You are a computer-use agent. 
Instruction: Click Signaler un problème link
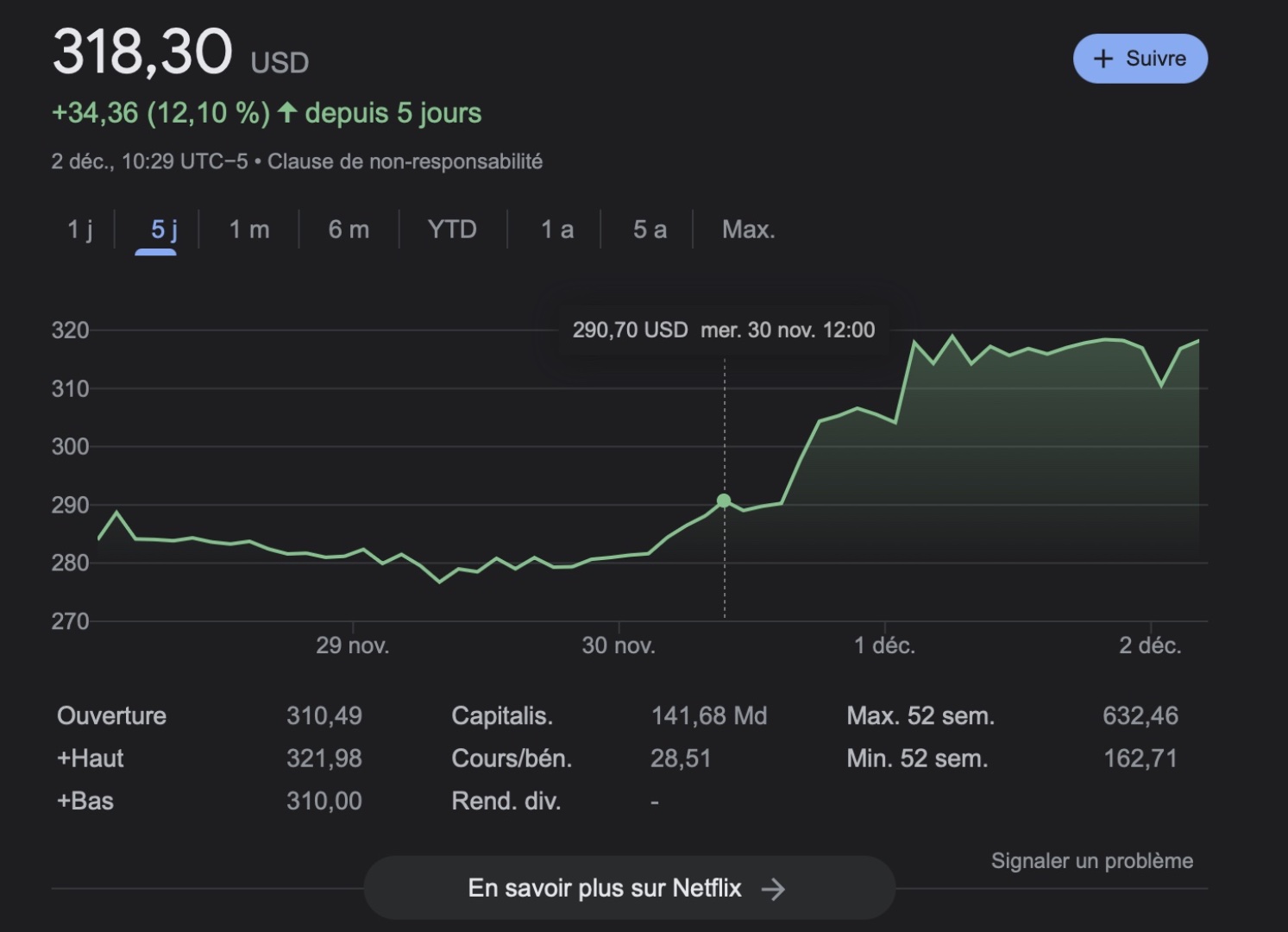tap(1091, 860)
